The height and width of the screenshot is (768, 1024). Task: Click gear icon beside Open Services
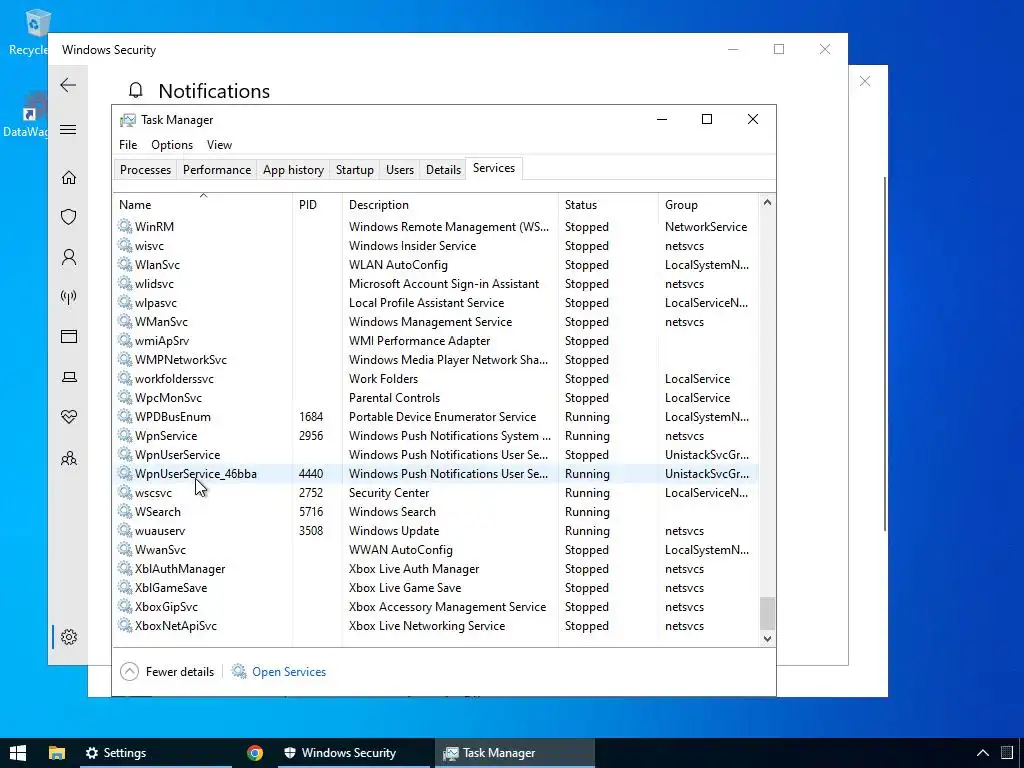pos(239,671)
